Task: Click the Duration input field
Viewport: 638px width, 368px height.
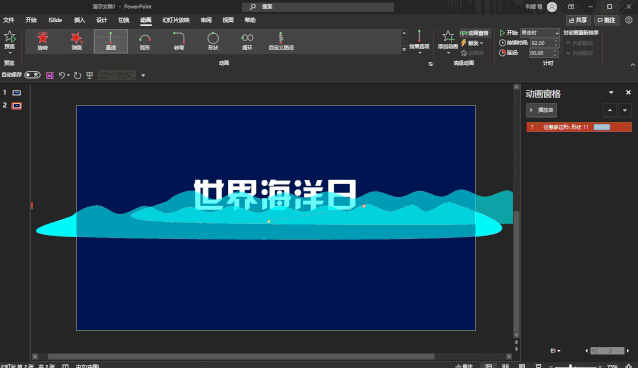Action: click(x=542, y=43)
